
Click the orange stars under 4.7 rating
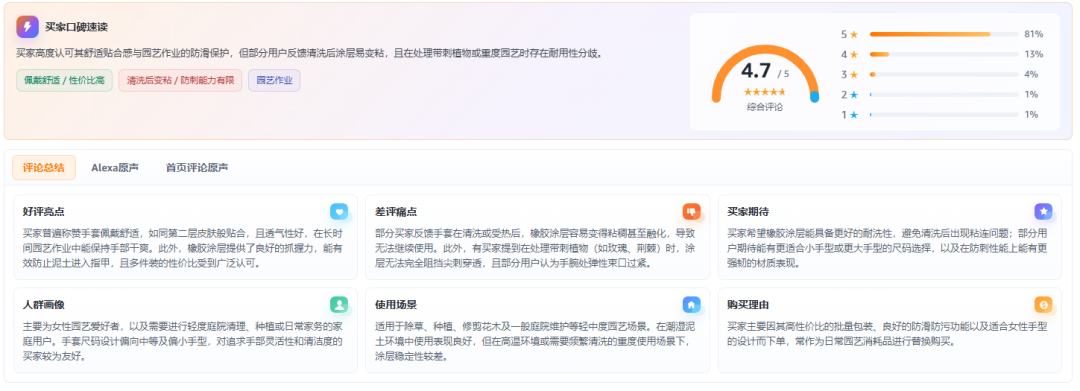(x=765, y=92)
